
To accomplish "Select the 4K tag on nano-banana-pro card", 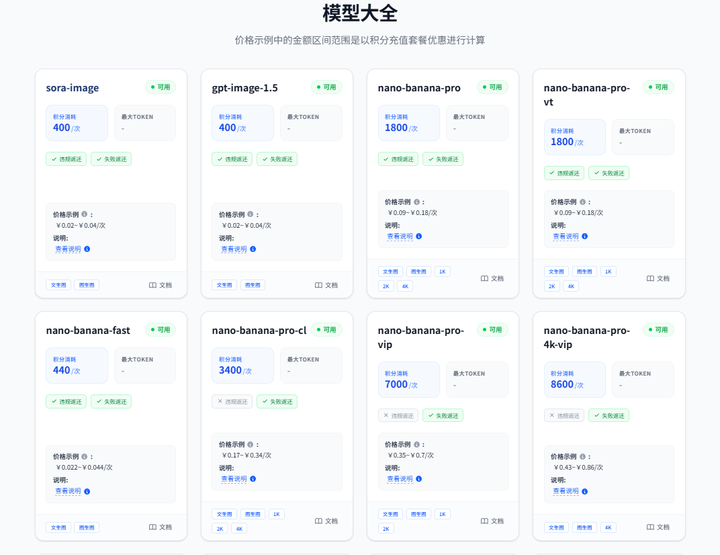I will 405,286.
